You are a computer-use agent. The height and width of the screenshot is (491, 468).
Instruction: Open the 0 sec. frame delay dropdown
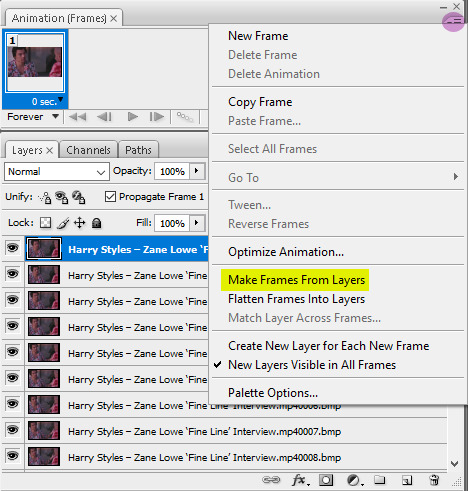tap(47, 101)
